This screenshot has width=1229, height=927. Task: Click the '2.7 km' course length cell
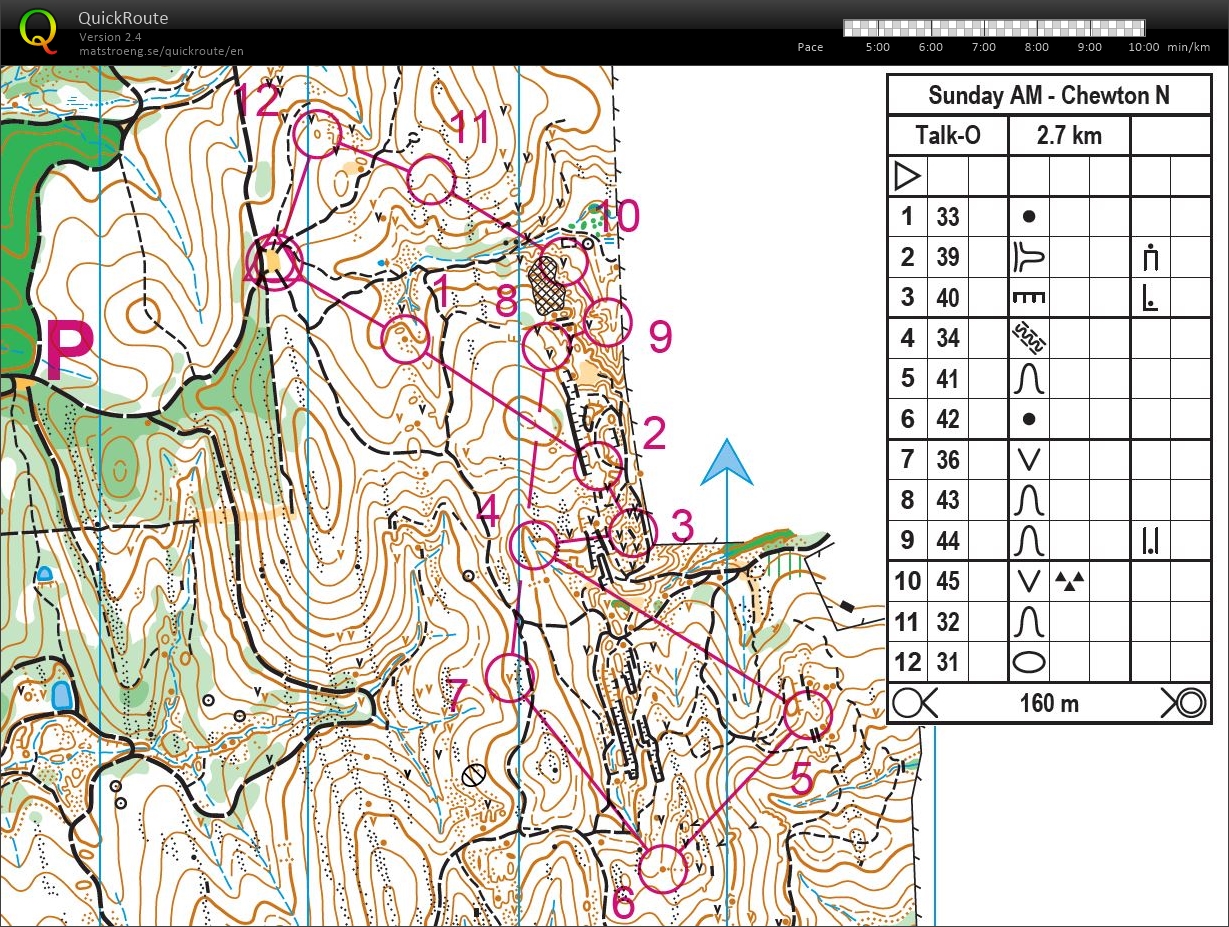click(1069, 136)
